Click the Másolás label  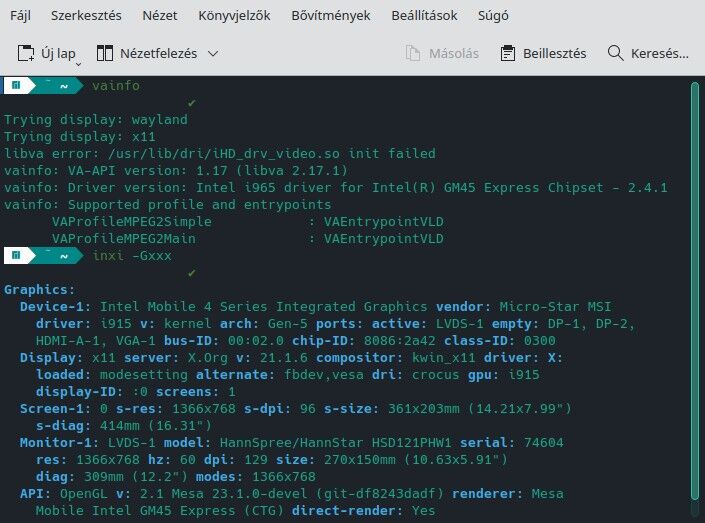click(x=454, y=54)
